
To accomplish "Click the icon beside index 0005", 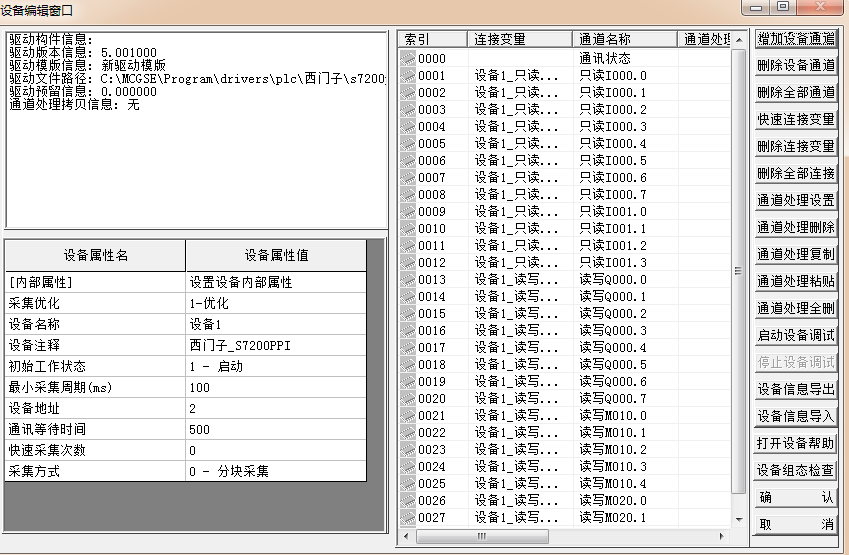I will click(x=408, y=143).
